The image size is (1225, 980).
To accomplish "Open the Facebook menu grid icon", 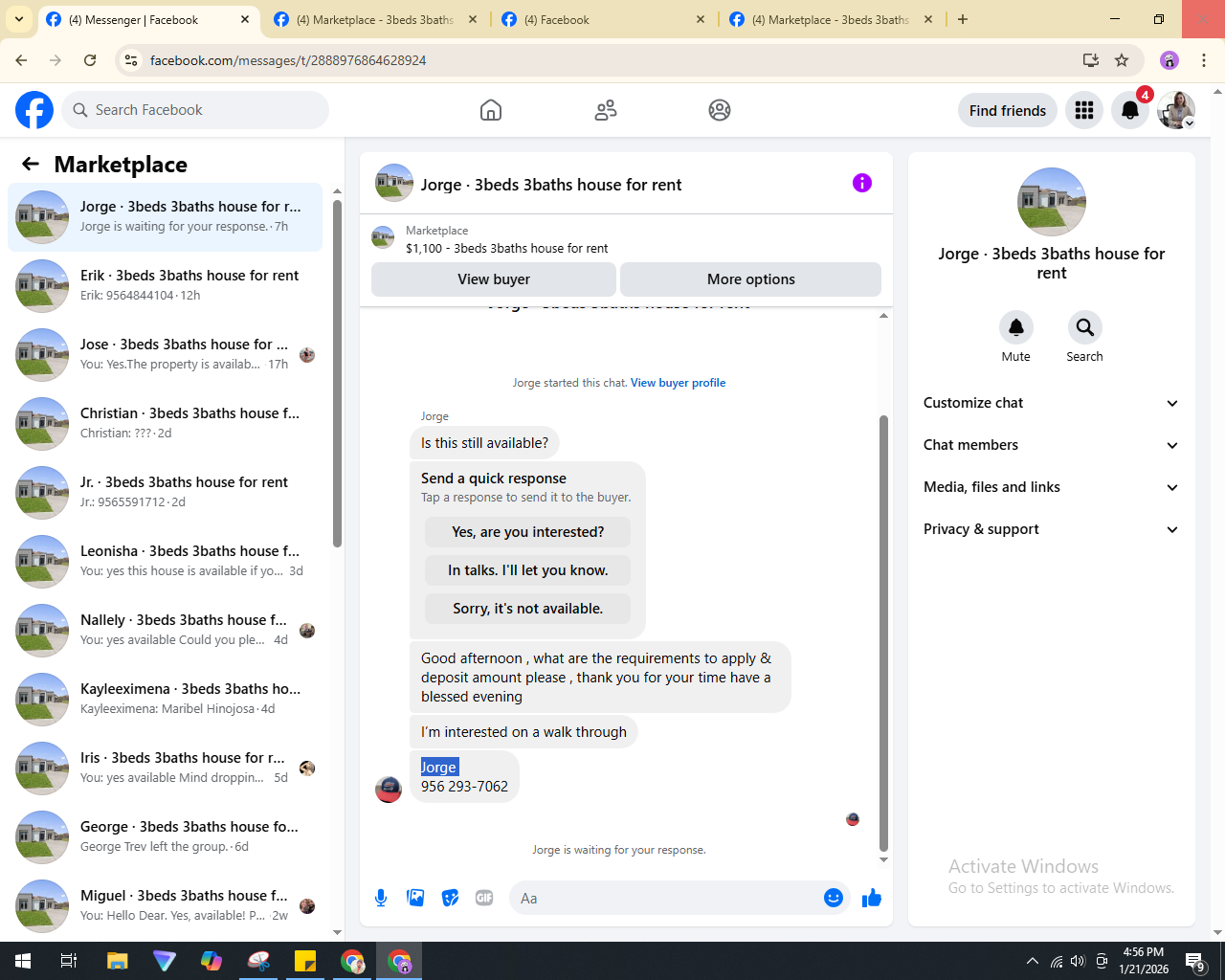I will point(1084,110).
